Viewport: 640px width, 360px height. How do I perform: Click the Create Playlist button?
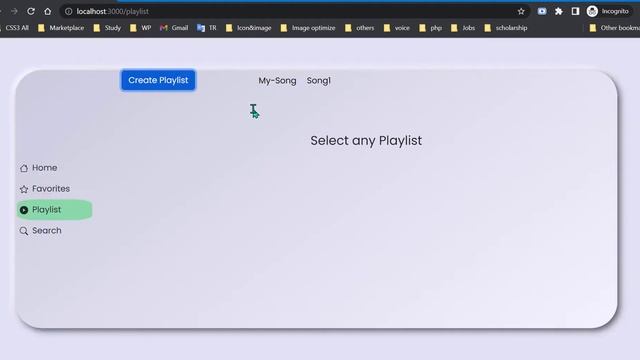(x=158, y=80)
